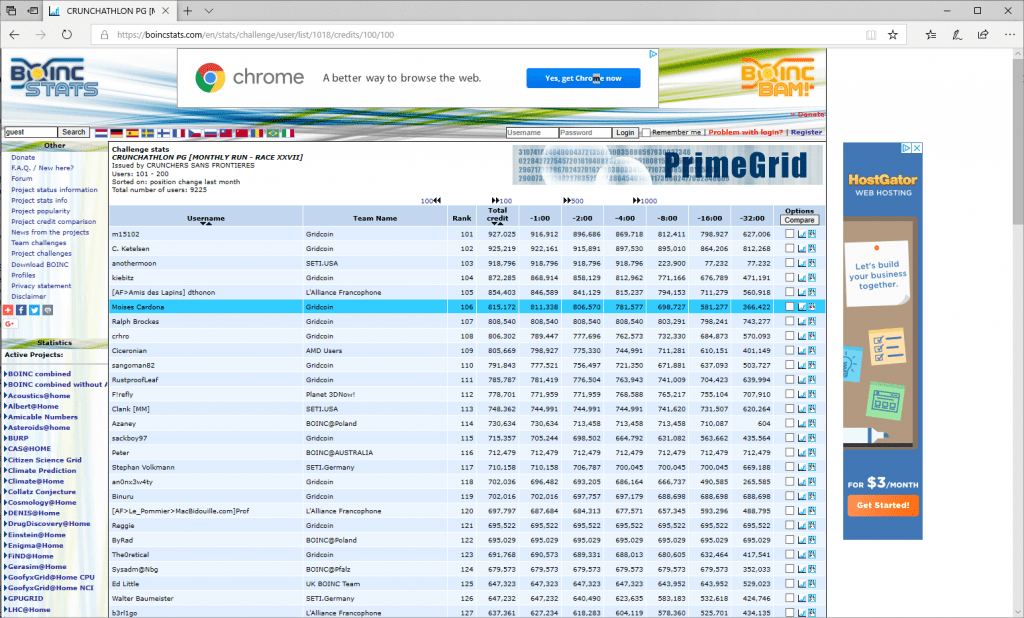This screenshot has height=618, width=1024.
Task: Switch language with the Czech flag
Action: 195,133
